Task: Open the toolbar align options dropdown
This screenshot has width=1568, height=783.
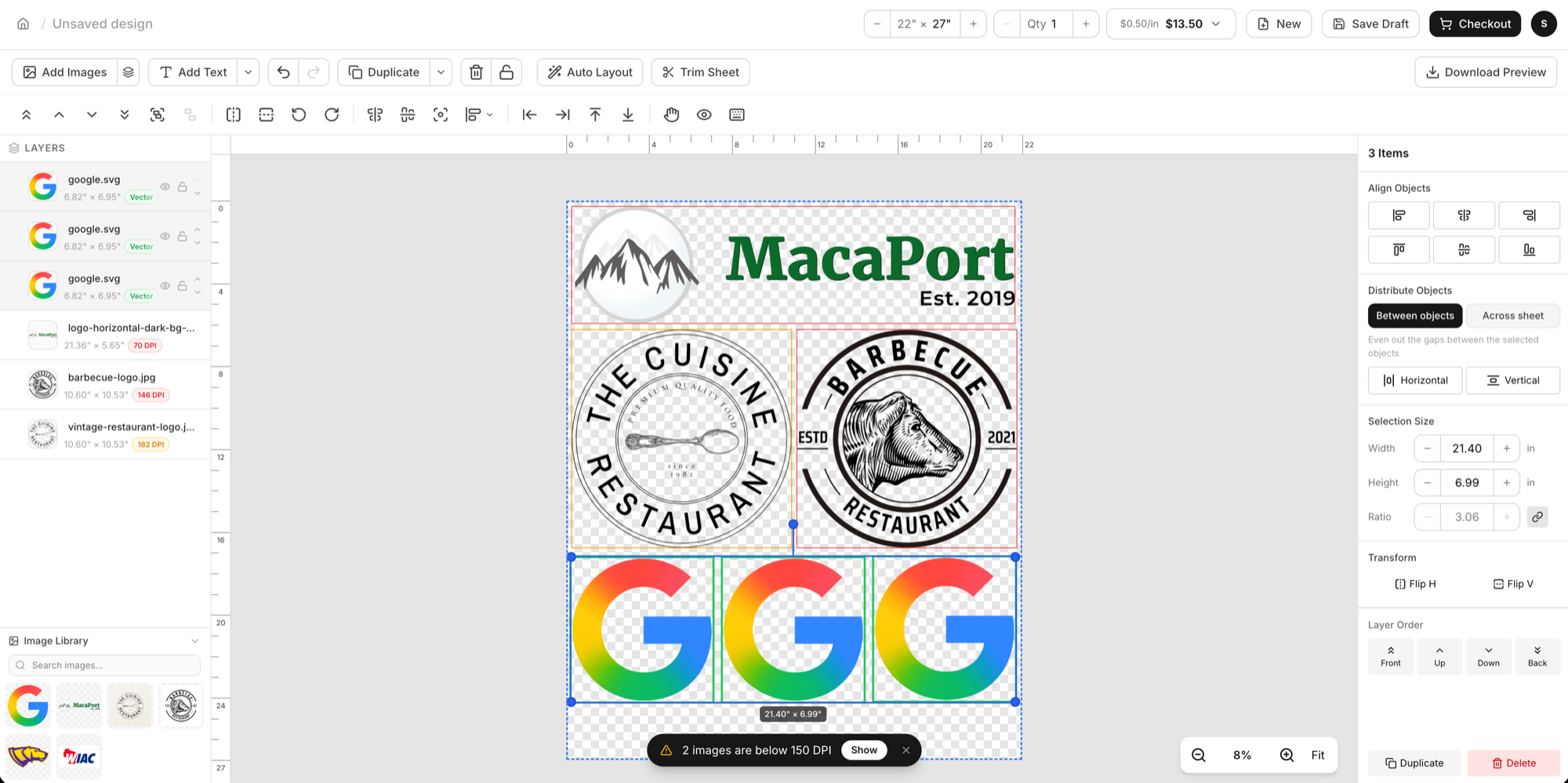Action: click(480, 114)
